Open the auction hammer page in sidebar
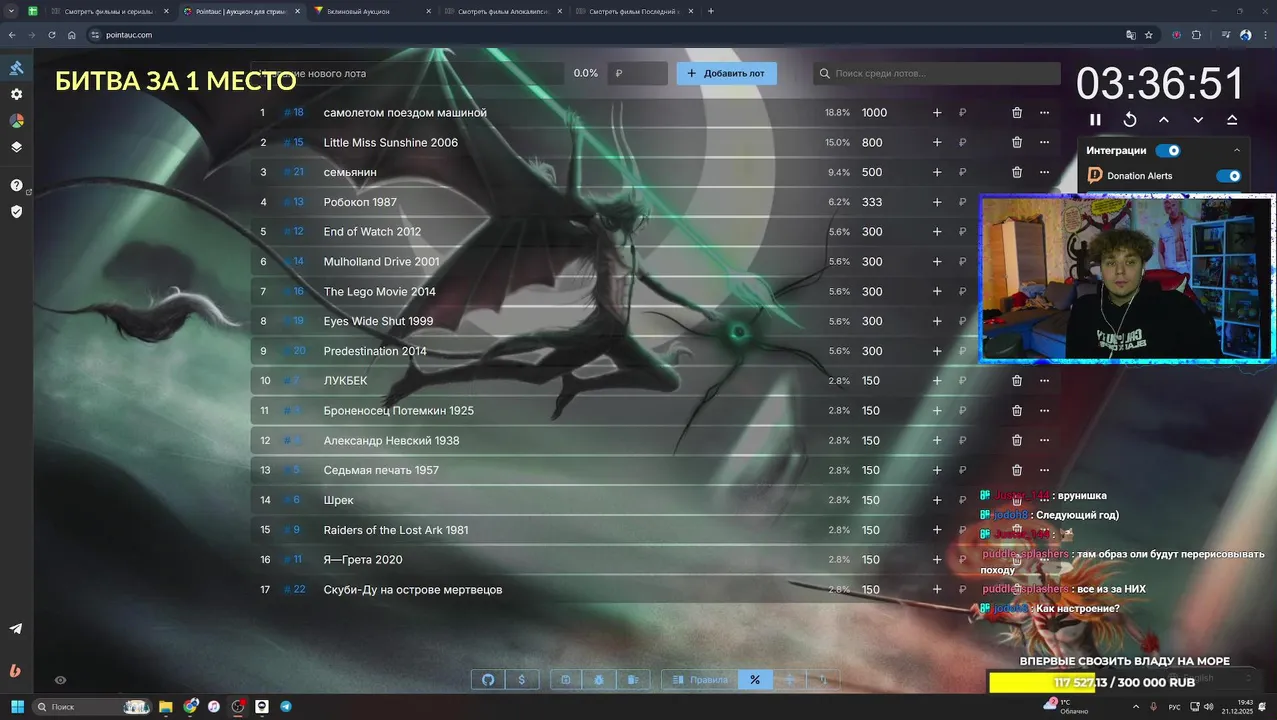This screenshot has width=1277, height=720. click(16, 68)
